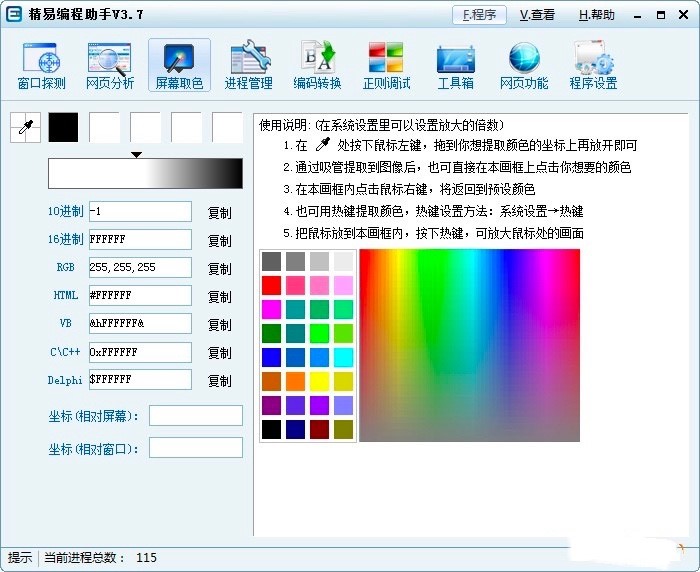
Task: Select the olive palette swatch
Action: [x=343, y=430]
